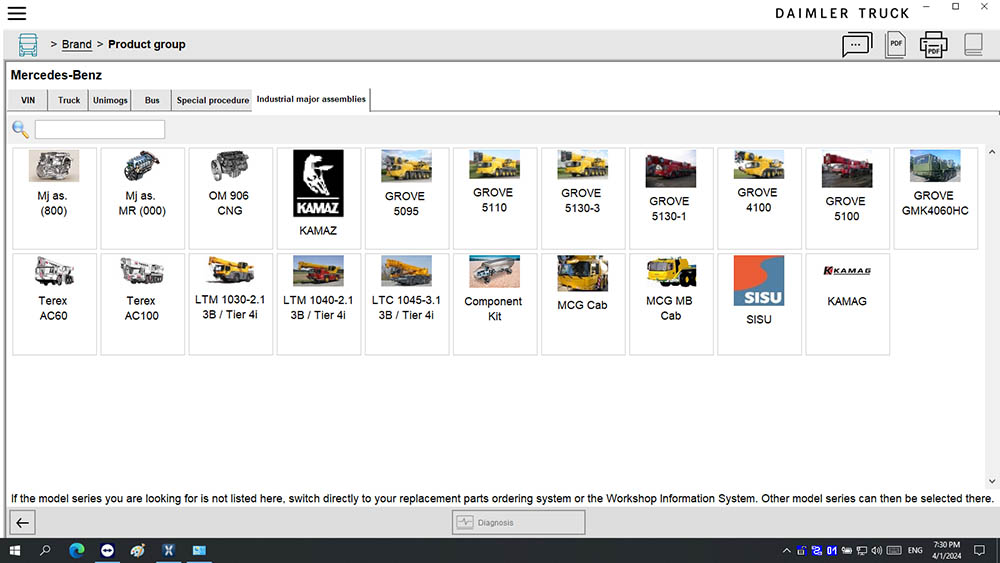
Task: Click into the search text field
Action: (100, 129)
